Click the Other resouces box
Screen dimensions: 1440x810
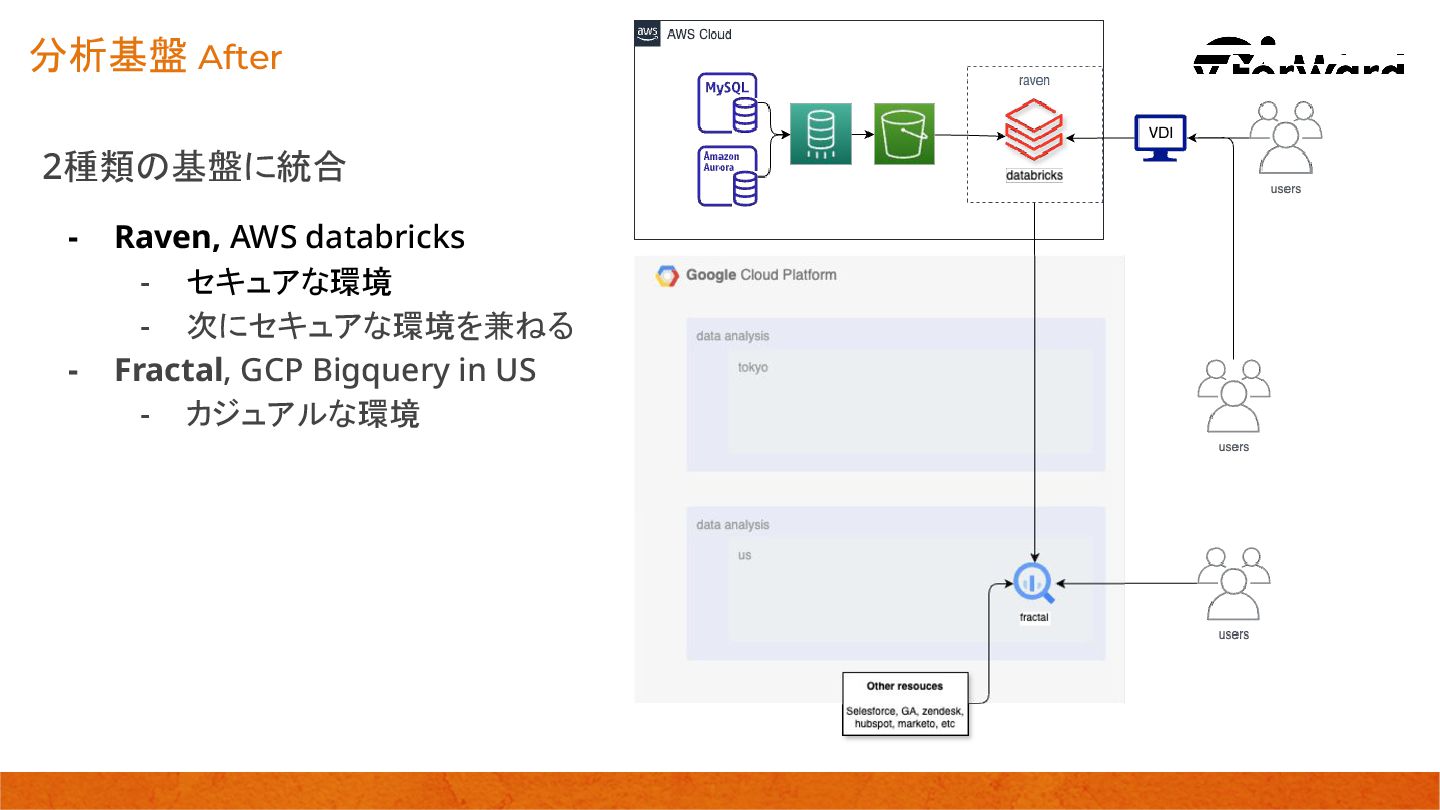[x=905, y=704]
